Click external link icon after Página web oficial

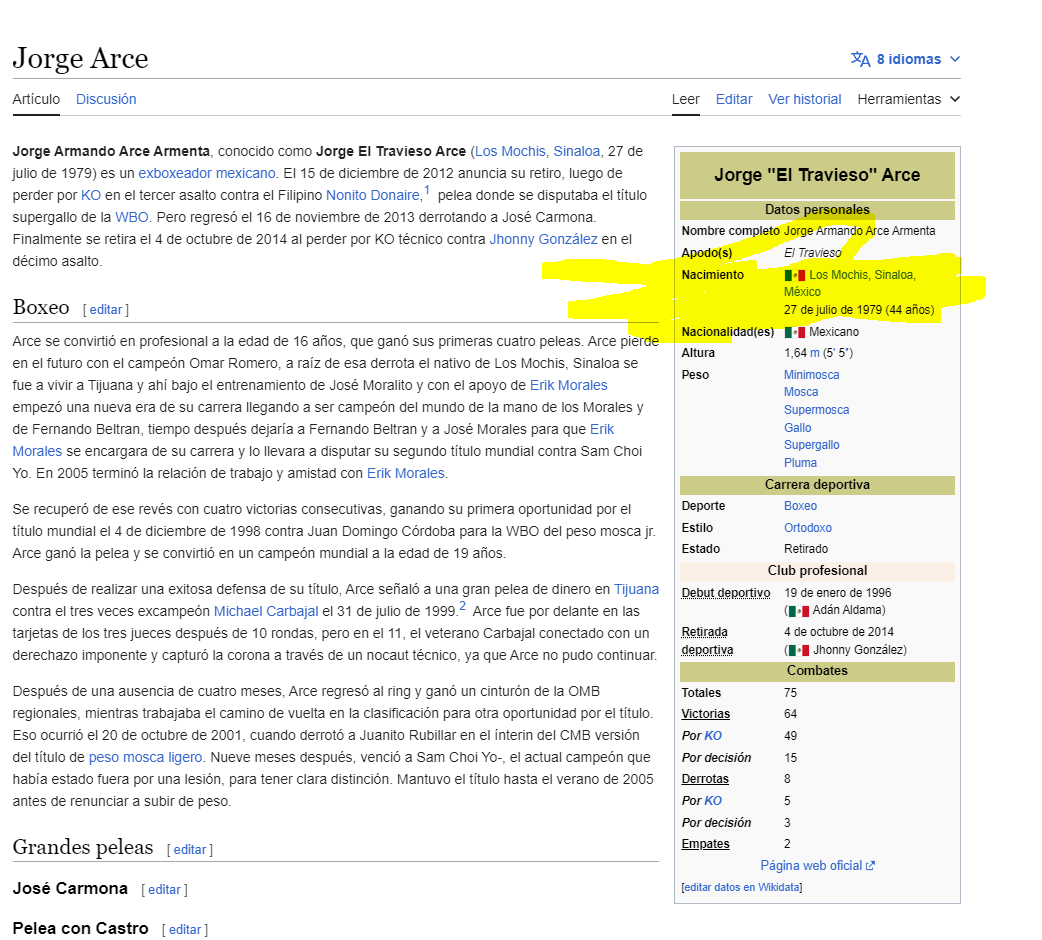pyautogui.click(x=871, y=866)
